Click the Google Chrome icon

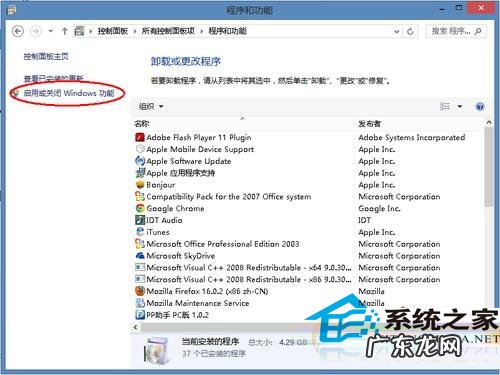click(140, 208)
